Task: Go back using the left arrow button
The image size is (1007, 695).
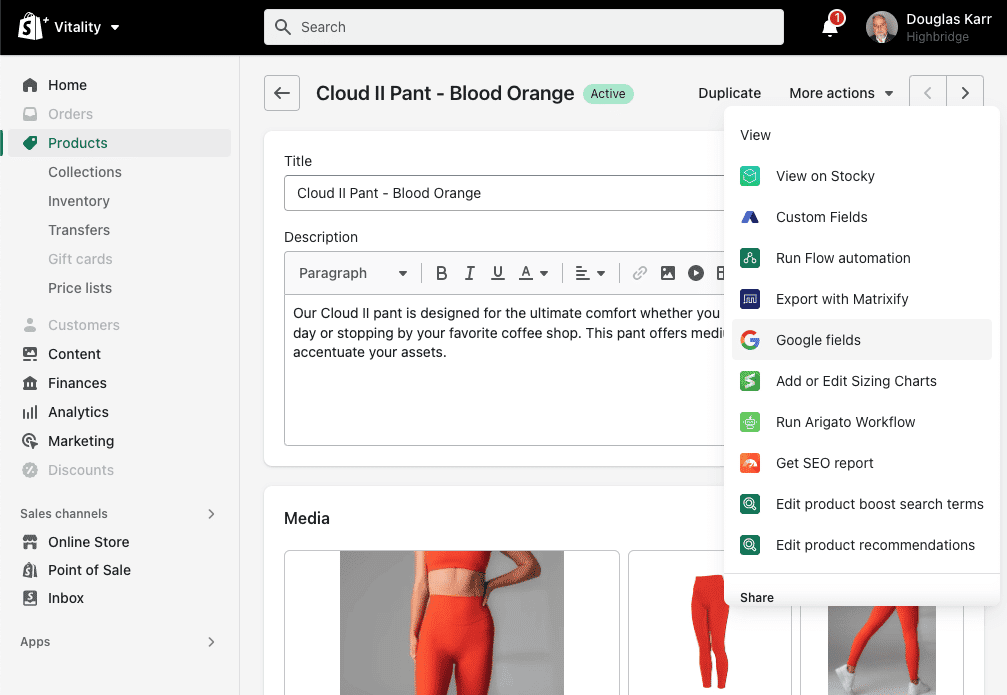Action: (282, 93)
